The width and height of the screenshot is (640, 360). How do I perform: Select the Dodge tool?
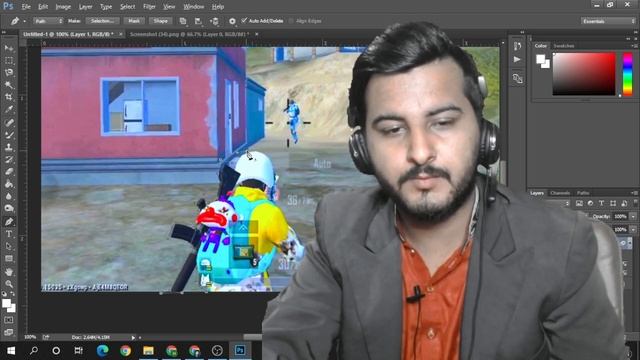click(x=9, y=209)
